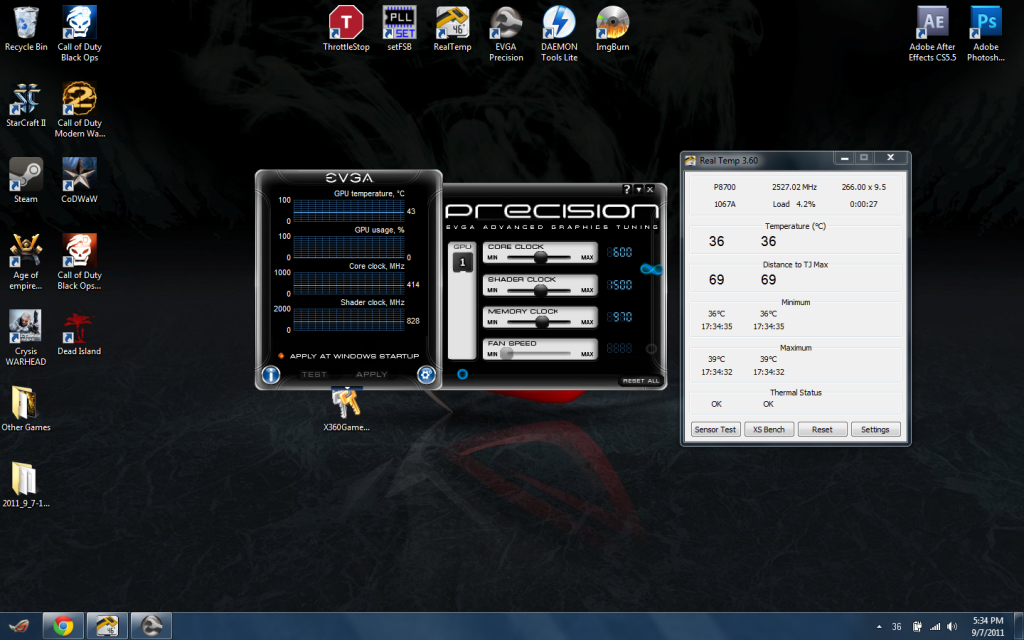Image resolution: width=1024 pixels, height=640 pixels.
Task: Click the Test button in EVGA Precision
Action: coord(314,374)
